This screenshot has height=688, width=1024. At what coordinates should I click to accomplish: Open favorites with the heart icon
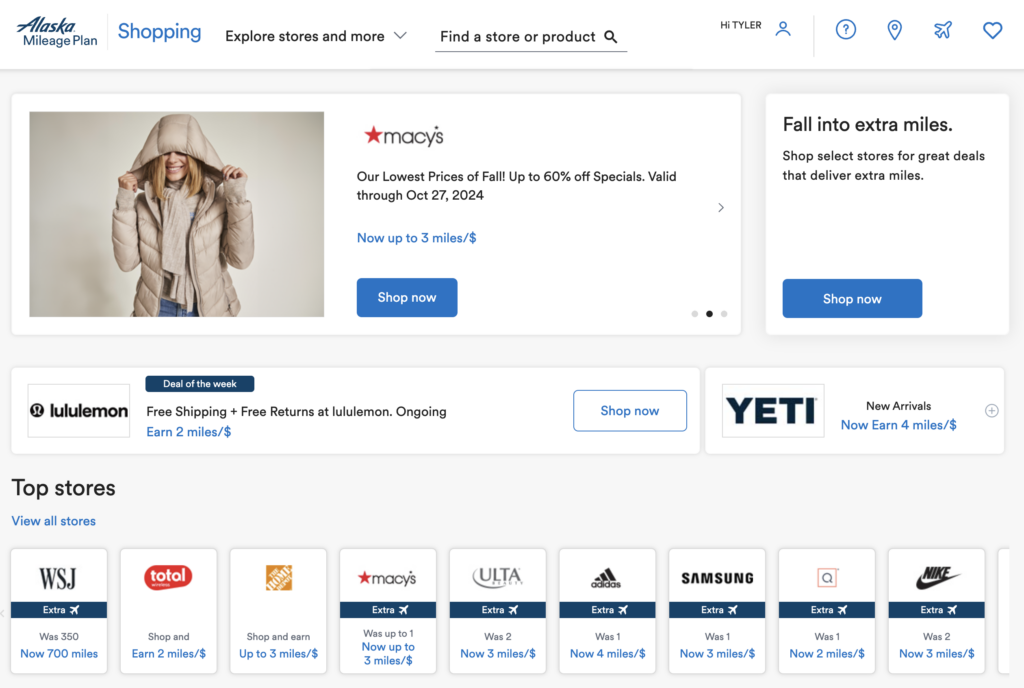pyautogui.click(x=992, y=30)
